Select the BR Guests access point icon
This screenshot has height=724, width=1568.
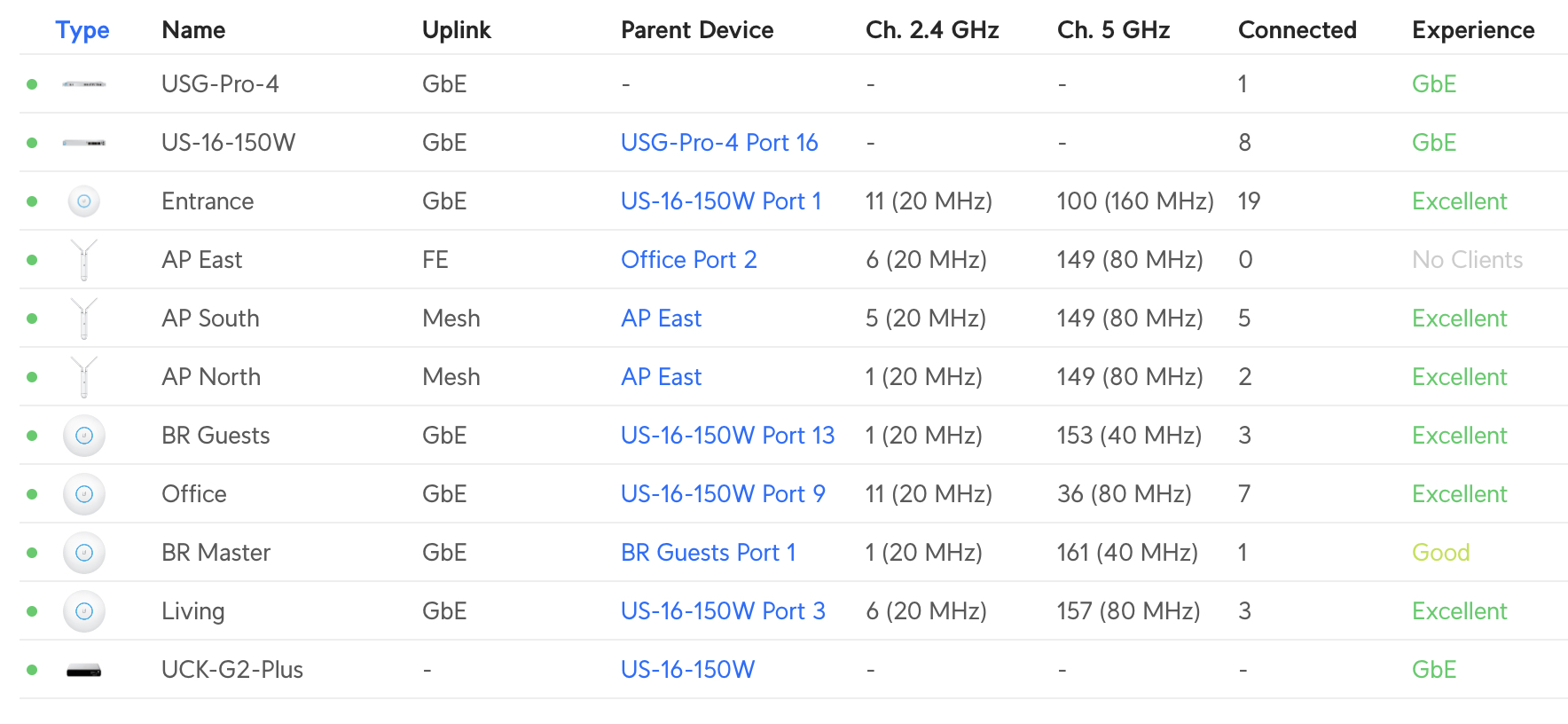[83, 435]
